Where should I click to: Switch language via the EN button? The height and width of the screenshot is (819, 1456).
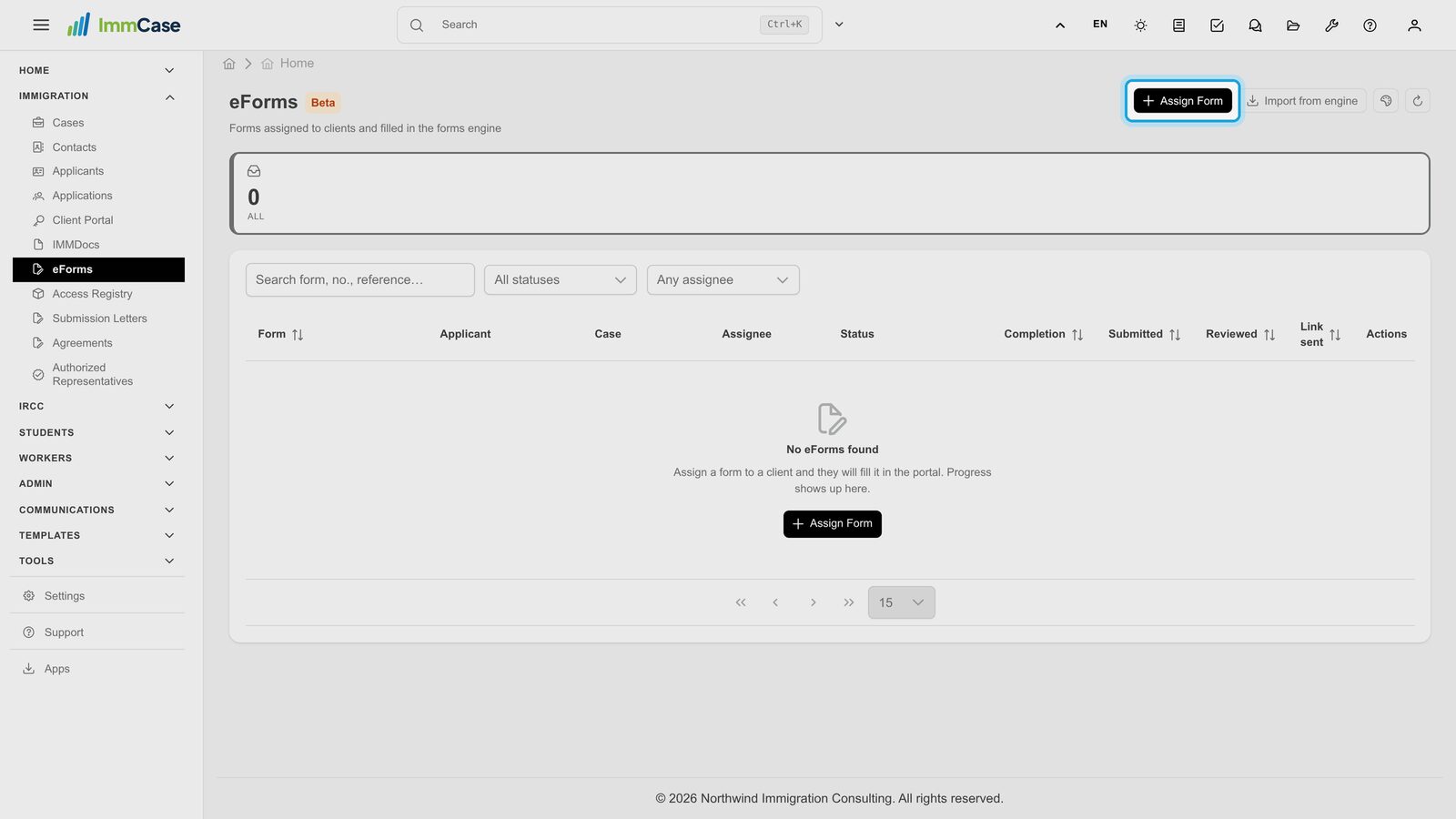[x=1100, y=25]
